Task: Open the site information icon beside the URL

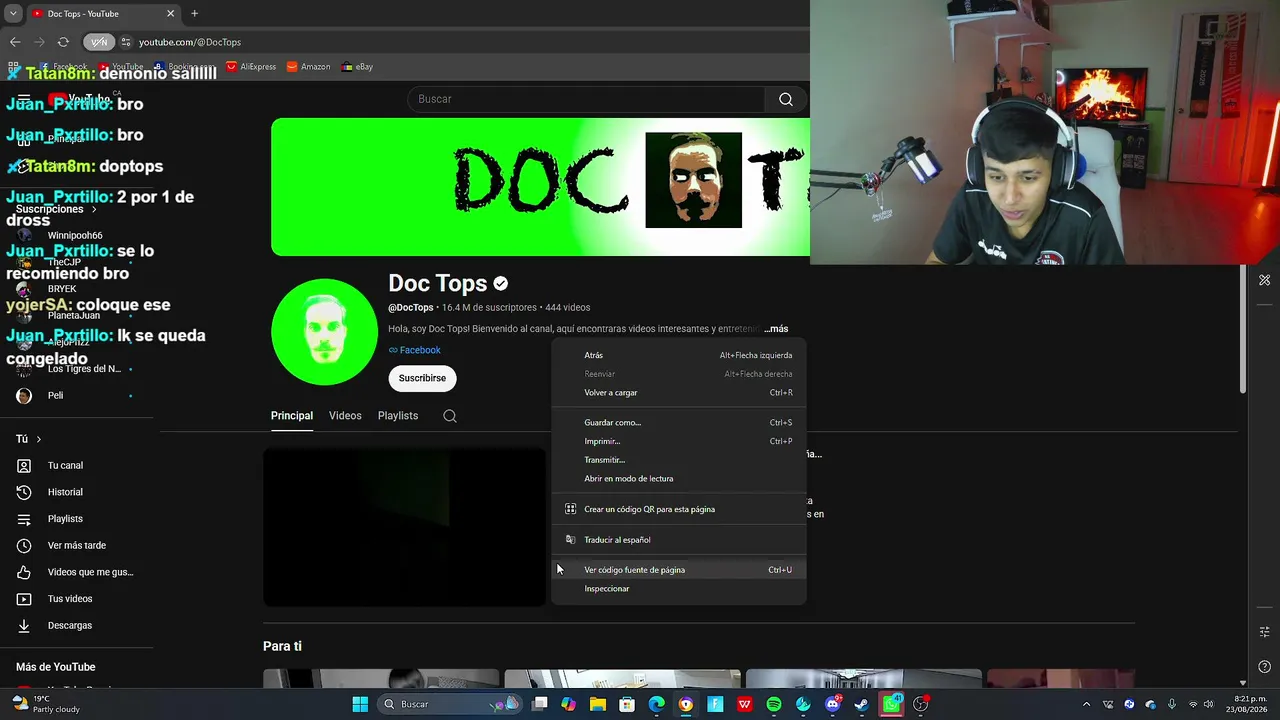Action: pos(126,42)
